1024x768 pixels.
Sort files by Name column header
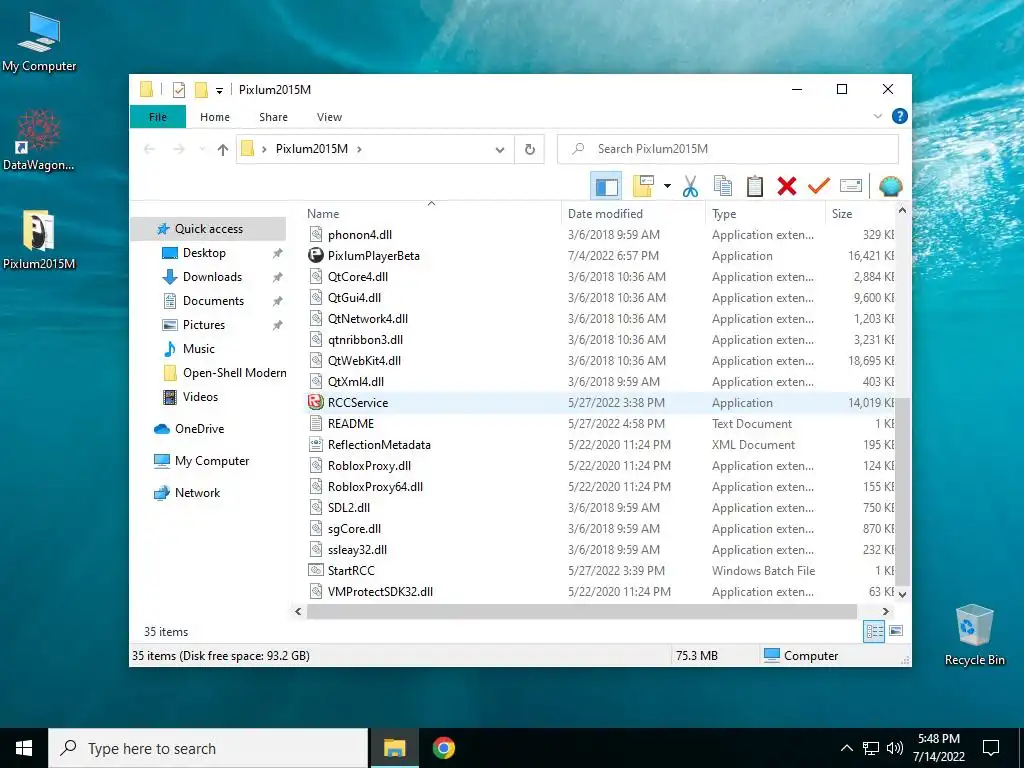[431, 214]
